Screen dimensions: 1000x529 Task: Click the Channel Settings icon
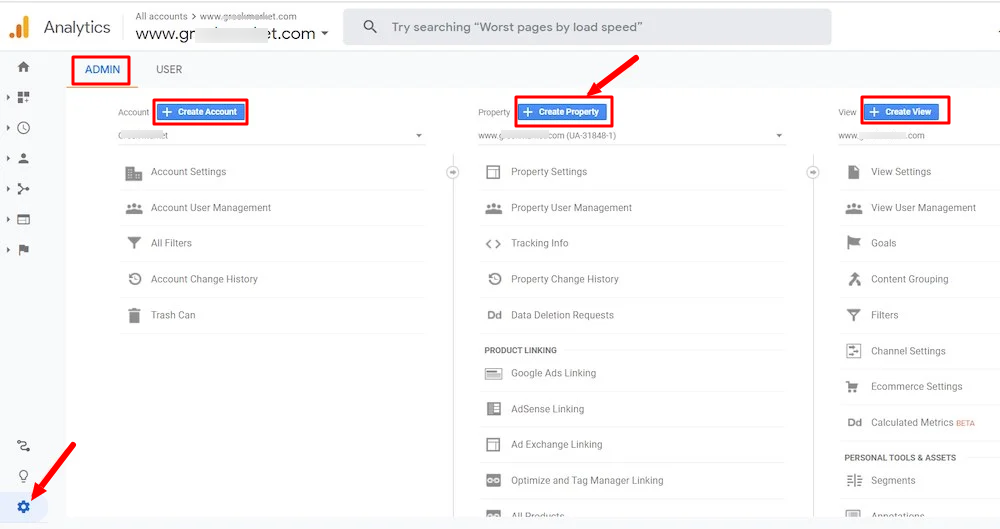853,351
